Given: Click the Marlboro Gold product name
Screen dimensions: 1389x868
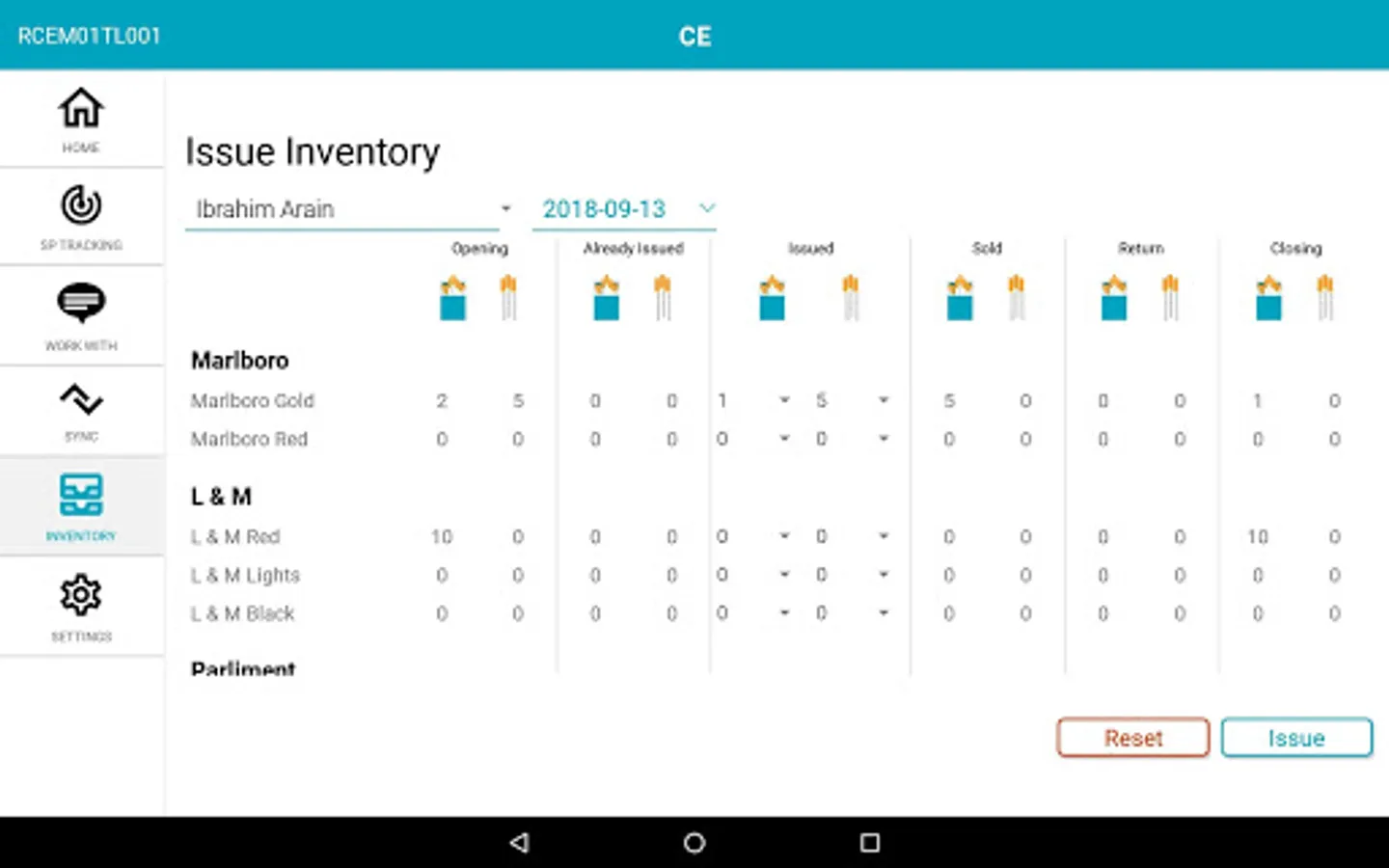Looking at the screenshot, I should (253, 400).
